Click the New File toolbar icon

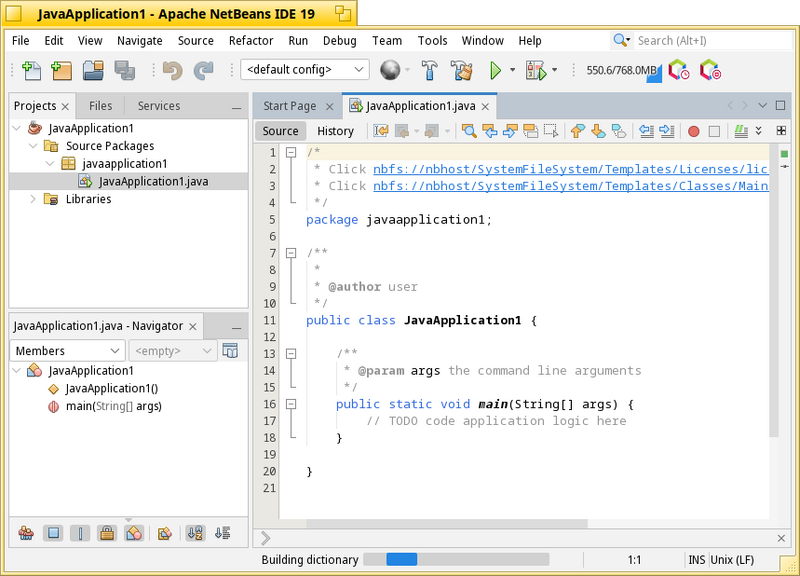click(x=31, y=70)
